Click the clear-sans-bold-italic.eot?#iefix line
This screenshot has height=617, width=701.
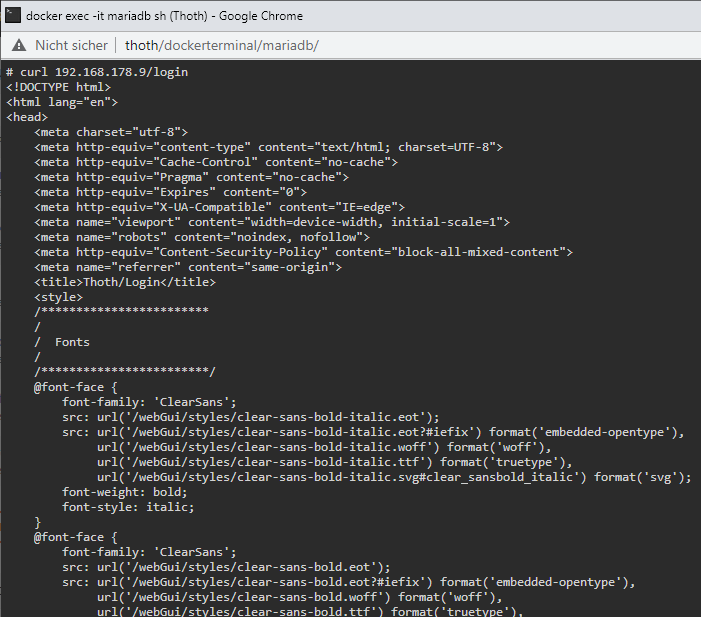373,432
